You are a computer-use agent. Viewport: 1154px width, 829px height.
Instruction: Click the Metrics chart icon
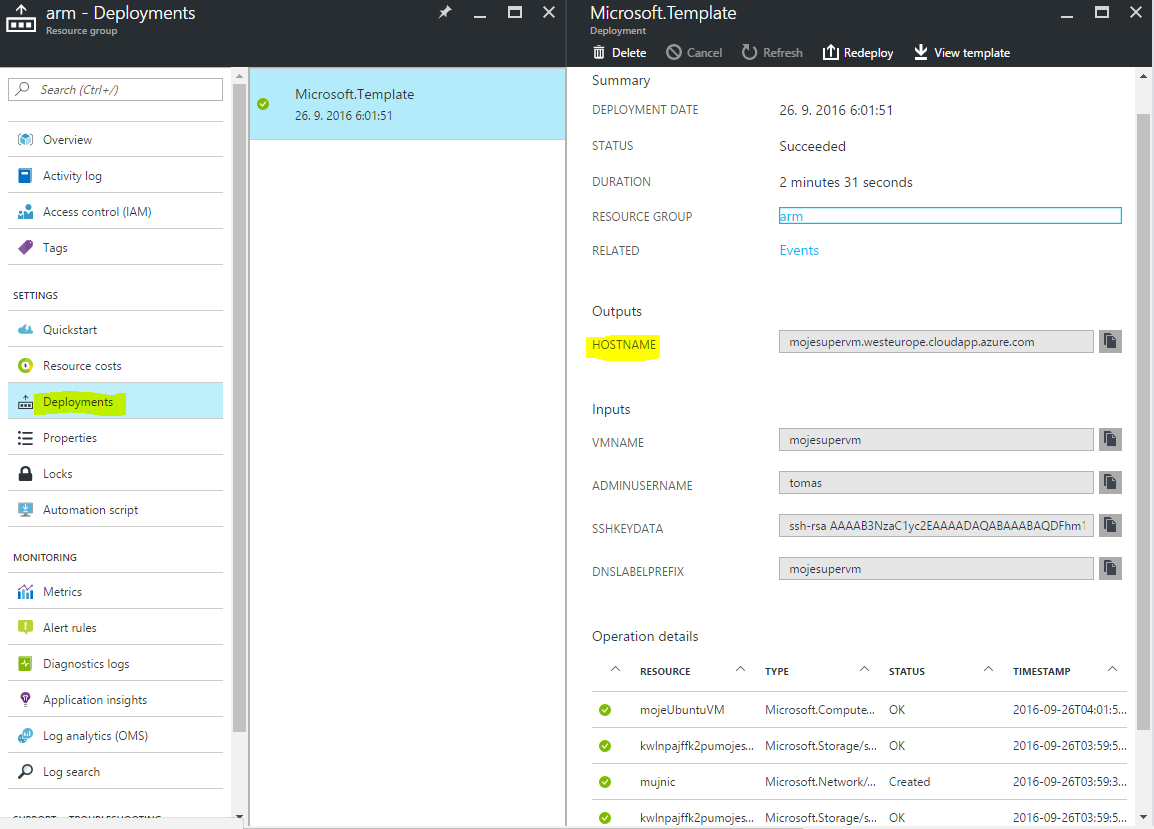coord(26,591)
